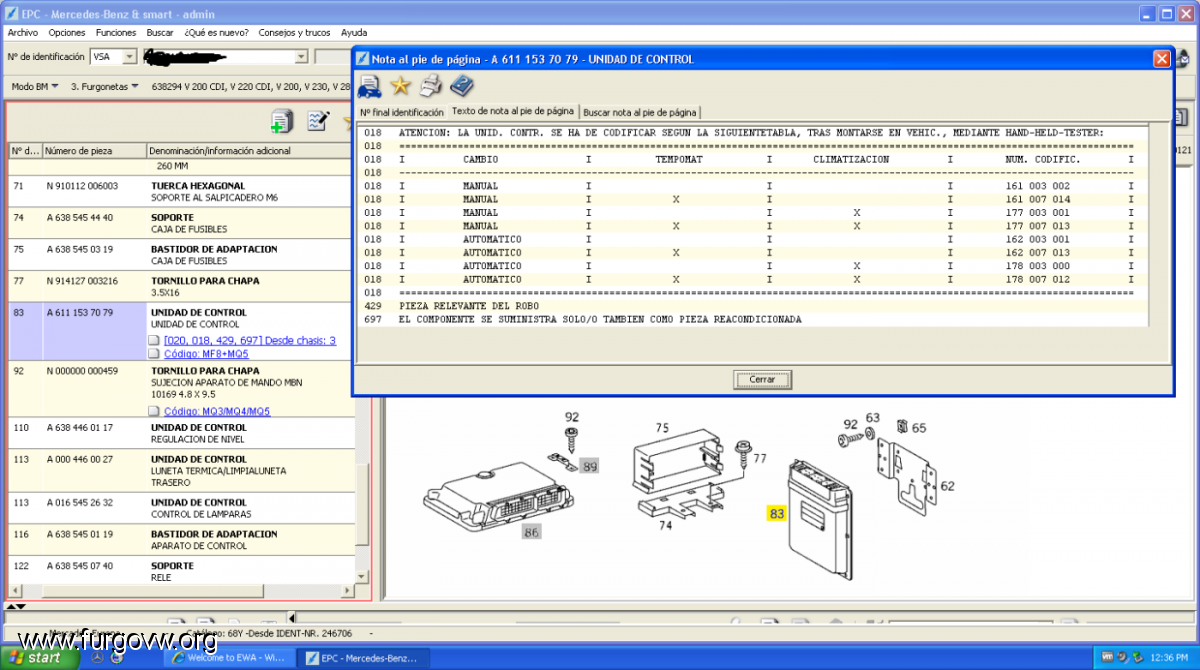Open the Internet Explorer quick launch icon
The width and height of the screenshot is (1200, 670).
pyautogui.click(x=117, y=658)
